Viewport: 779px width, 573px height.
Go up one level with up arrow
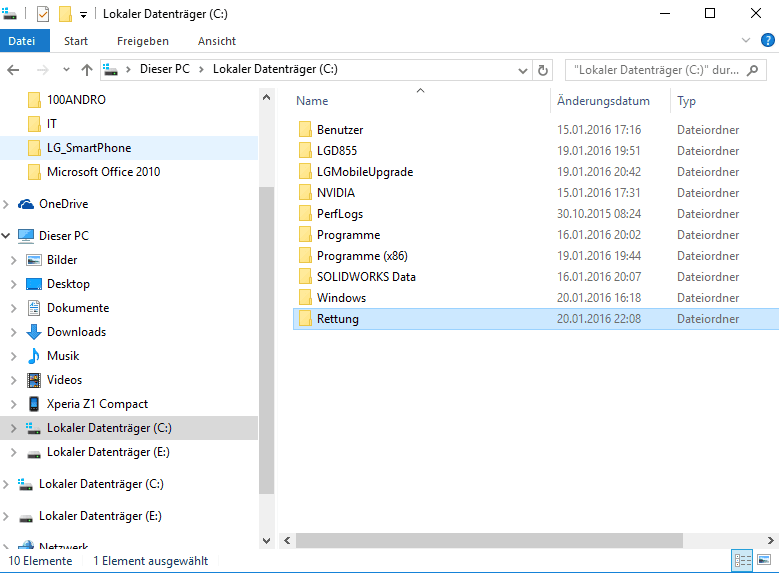tap(87, 70)
